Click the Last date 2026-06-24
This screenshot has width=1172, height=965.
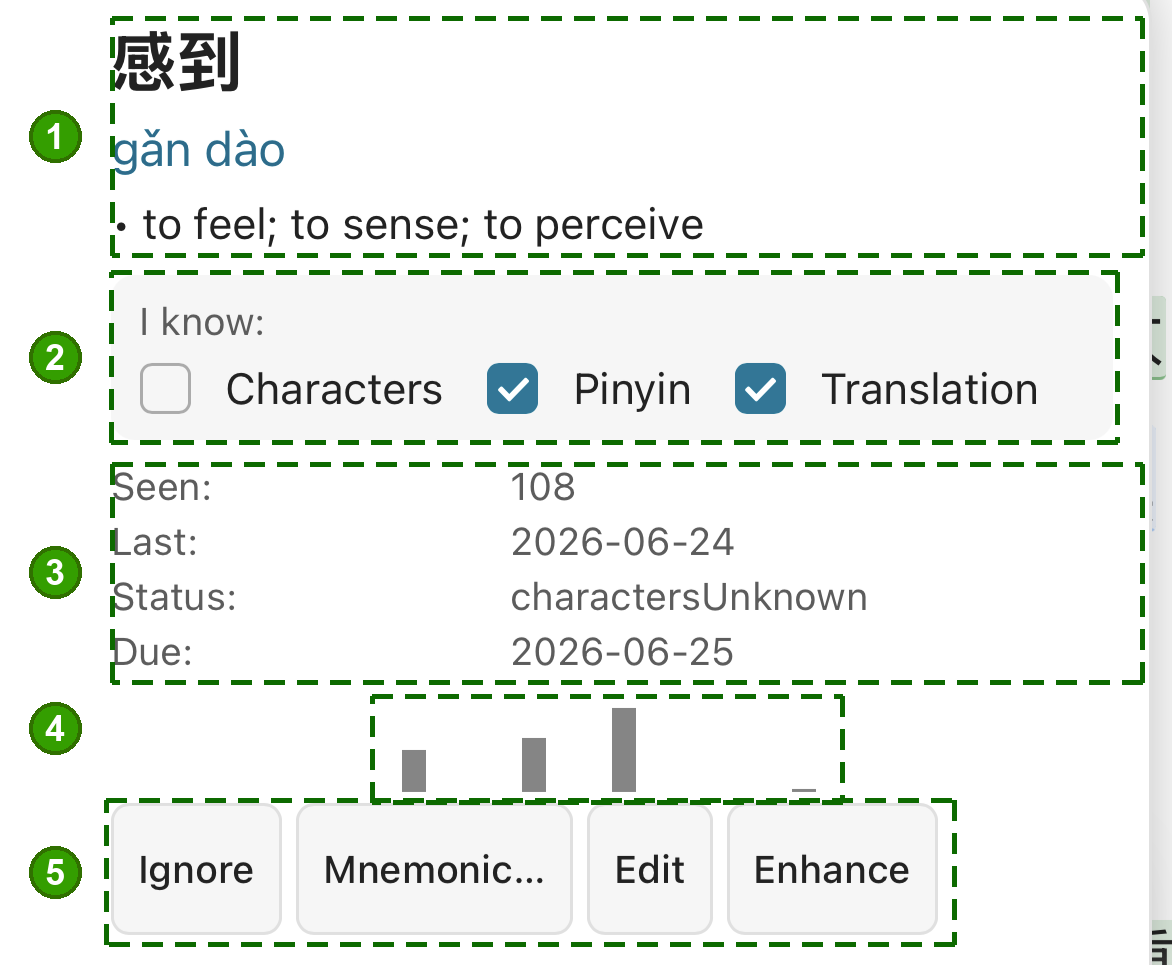(x=623, y=543)
